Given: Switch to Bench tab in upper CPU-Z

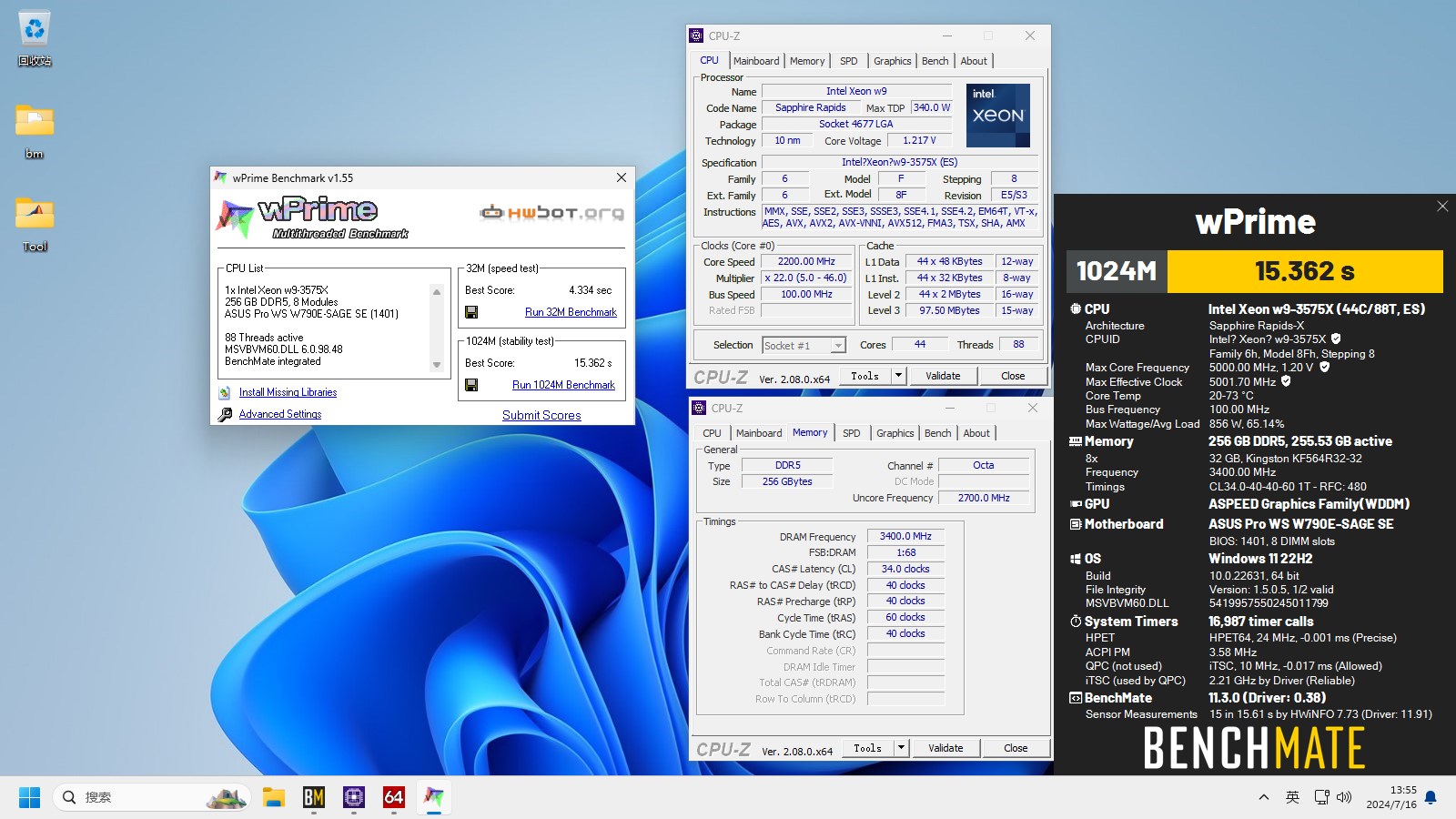Looking at the screenshot, I should [x=935, y=61].
